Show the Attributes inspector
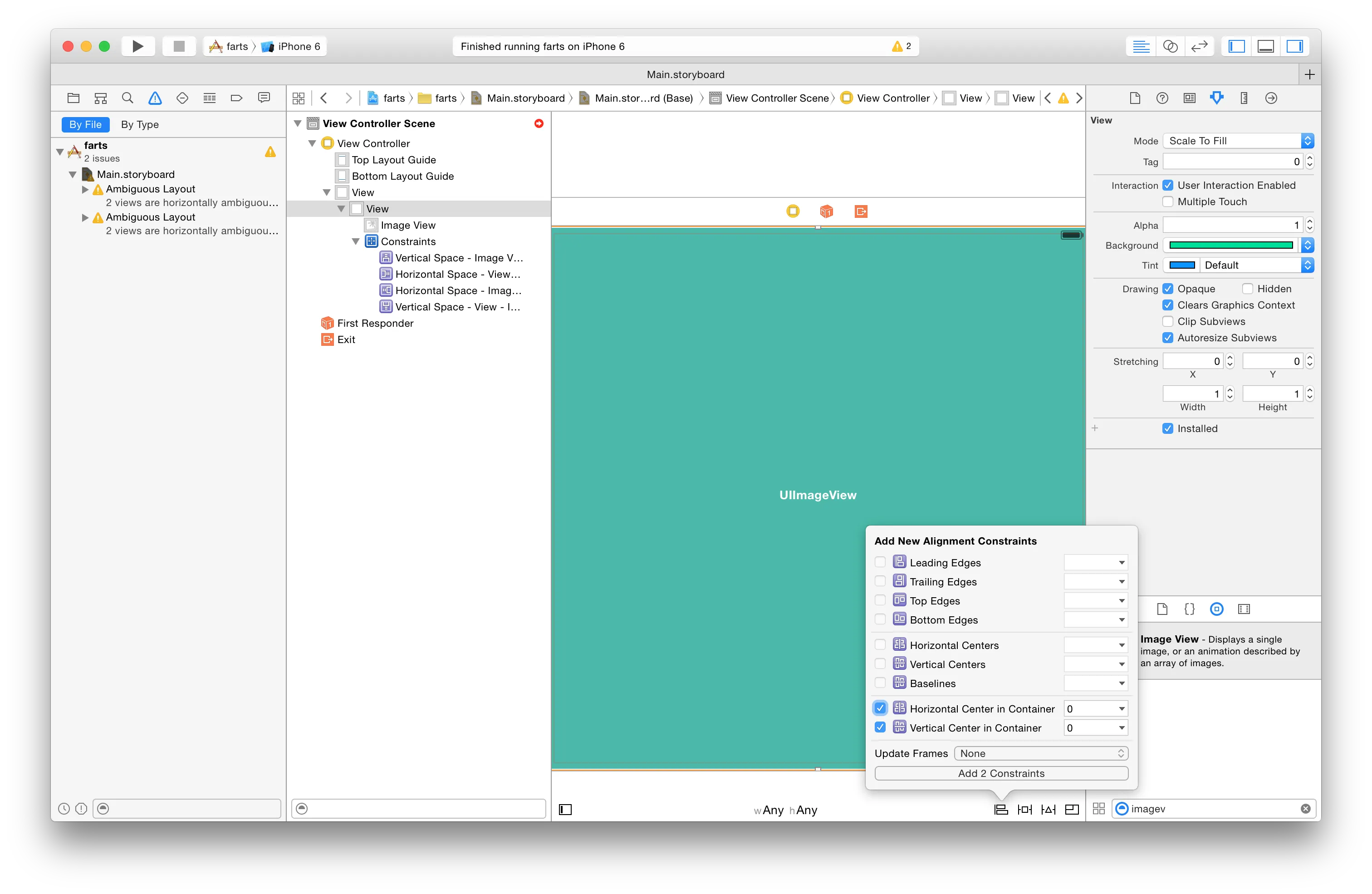The width and height of the screenshot is (1372, 894). tap(1217, 98)
